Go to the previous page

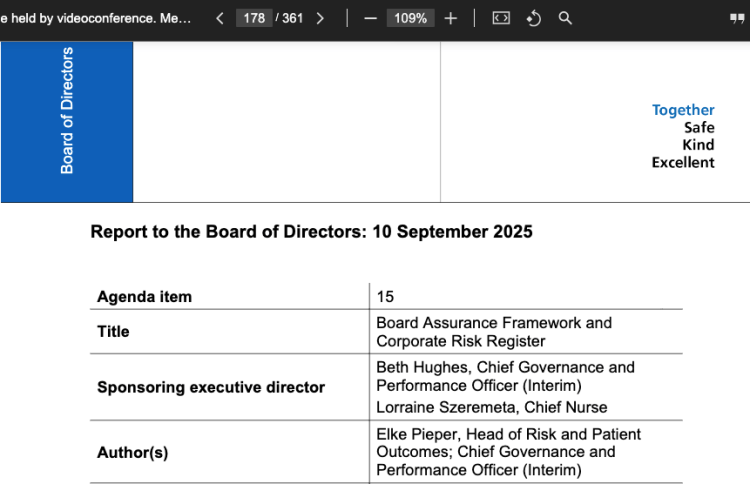pos(220,18)
